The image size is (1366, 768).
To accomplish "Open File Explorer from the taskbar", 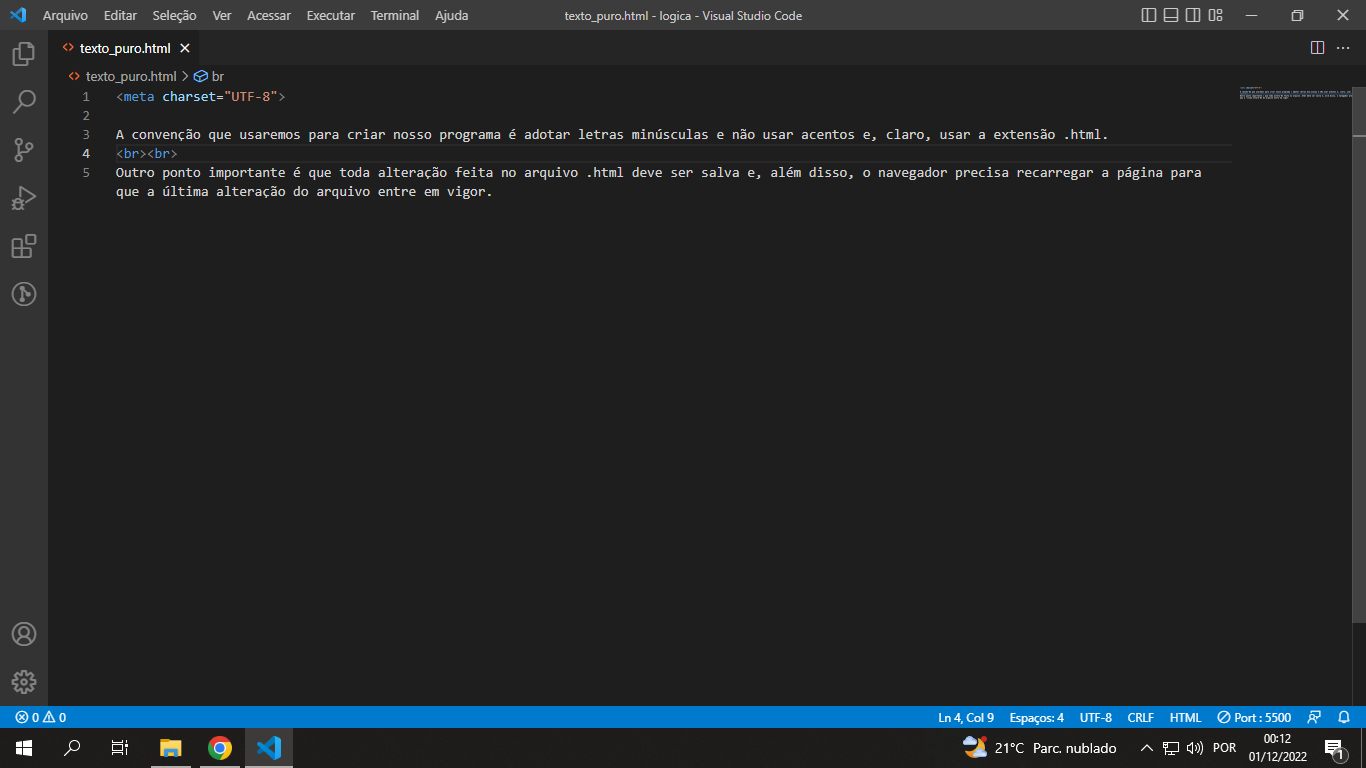I will pyautogui.click(x=171, y=748).
